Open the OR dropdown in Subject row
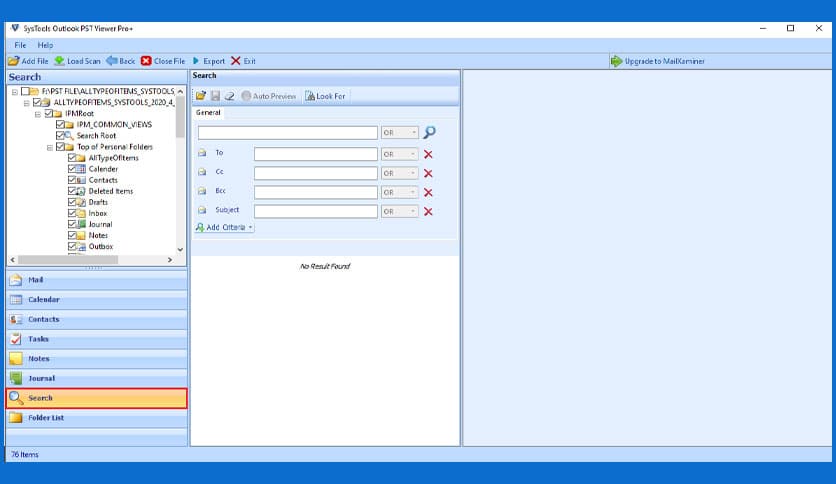This screenshot has height=484, width=836. coord(400,212)
